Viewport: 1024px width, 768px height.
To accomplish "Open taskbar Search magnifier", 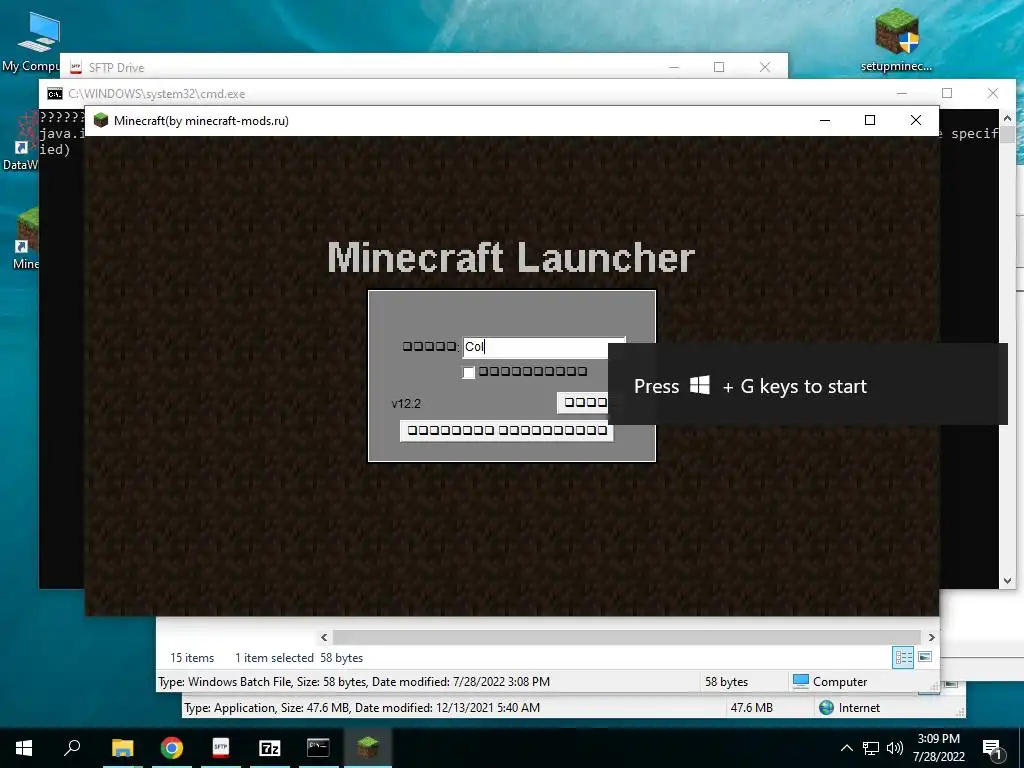I will (72, 748).
